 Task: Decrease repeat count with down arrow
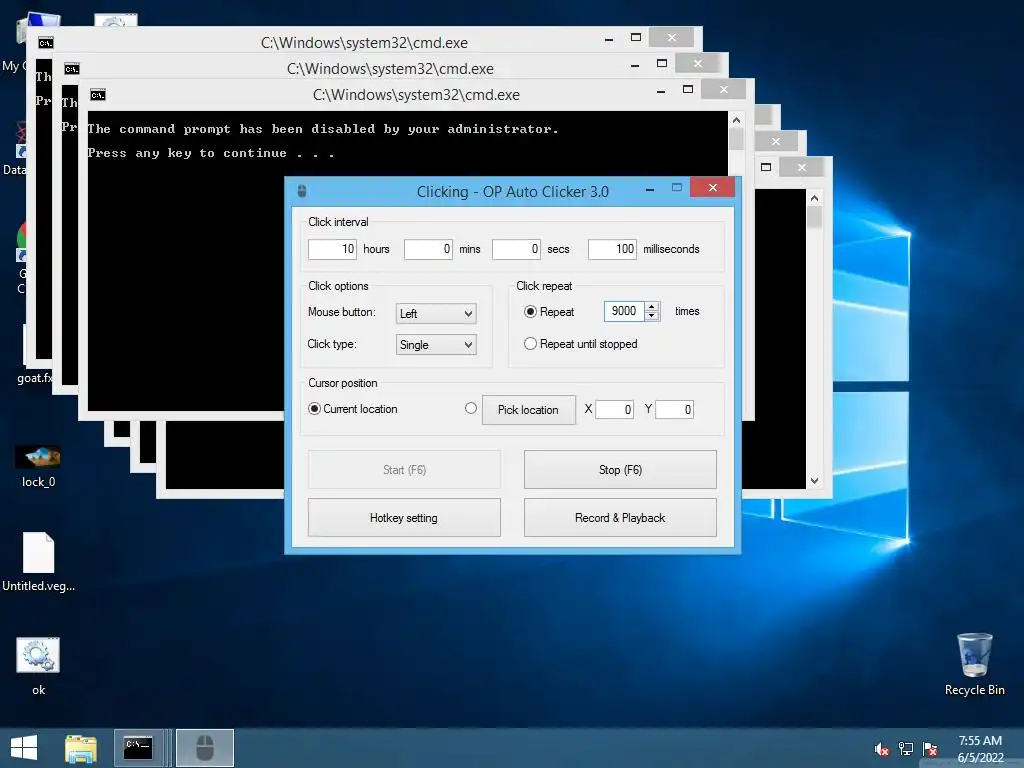coord(651,315)
